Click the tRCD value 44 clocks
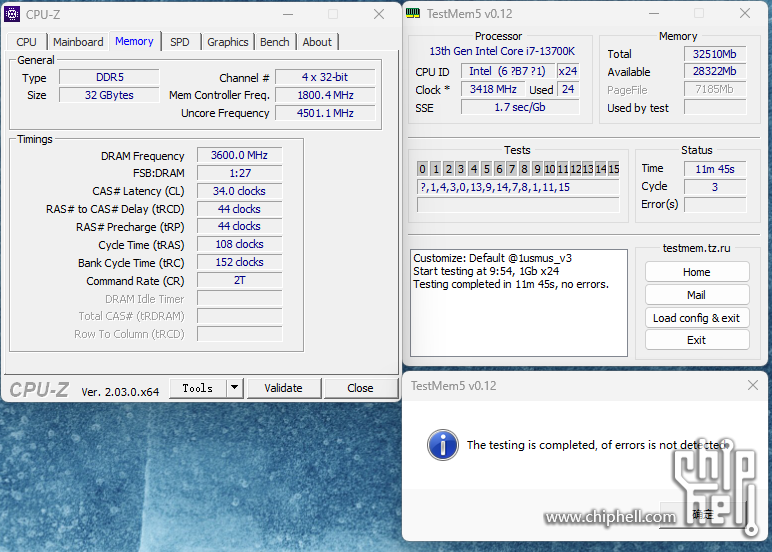This screenshot has width=772, height=552. [x=239, y=209]
